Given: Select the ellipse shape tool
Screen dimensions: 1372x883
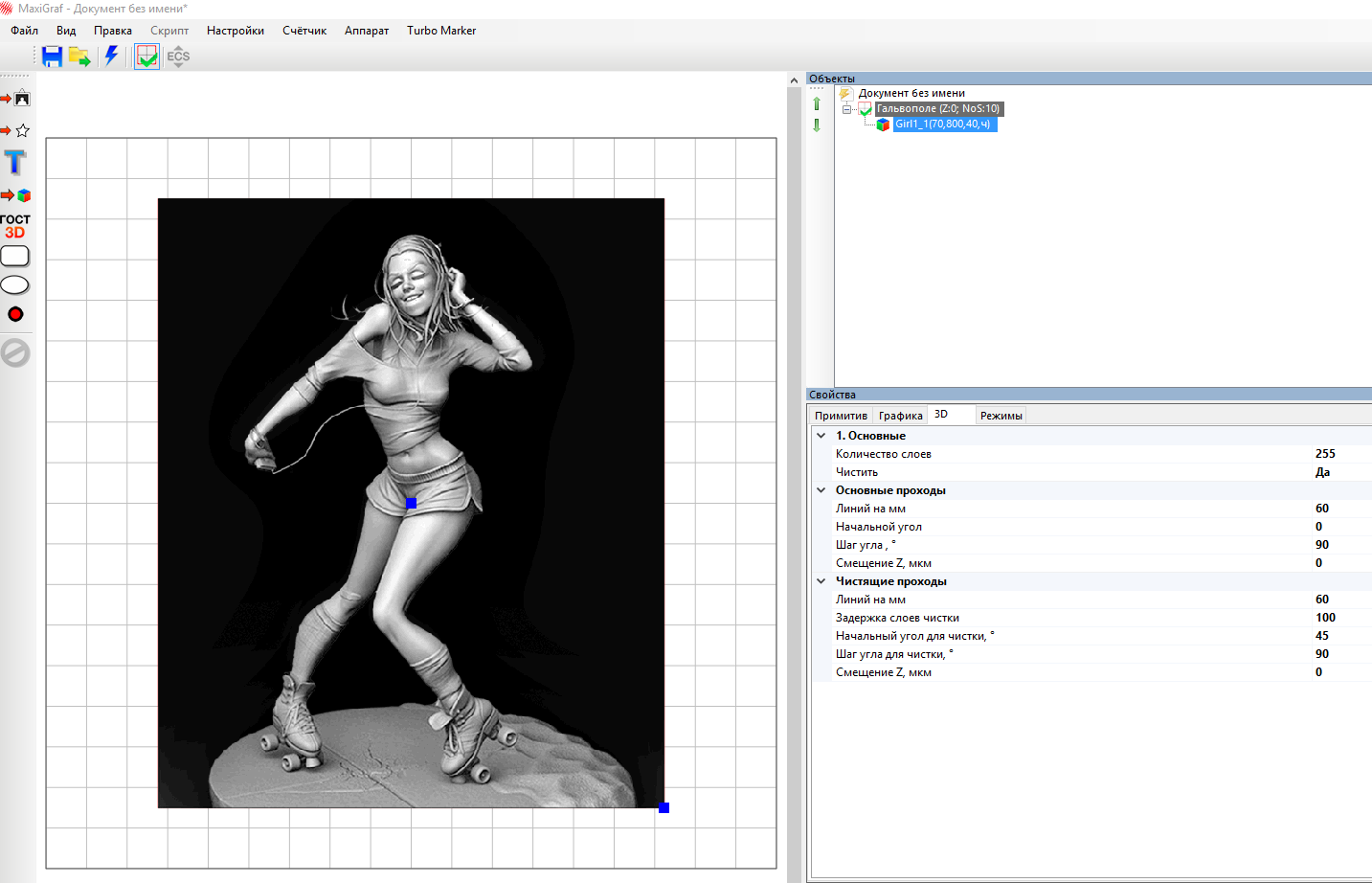Looking at the screenshot, I should pyautogui.click(x=15, y=285).
